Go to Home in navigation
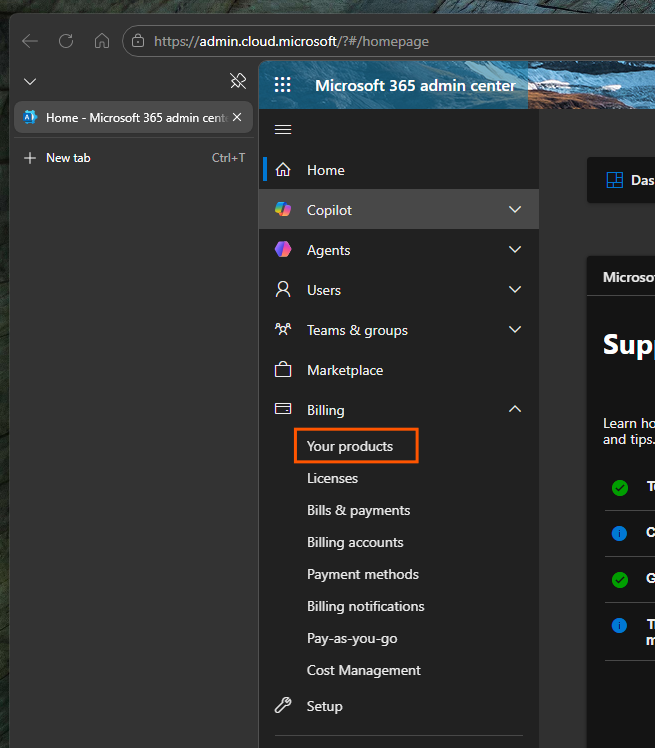This screenshot has width=655, height=748. tap(399, 170)
